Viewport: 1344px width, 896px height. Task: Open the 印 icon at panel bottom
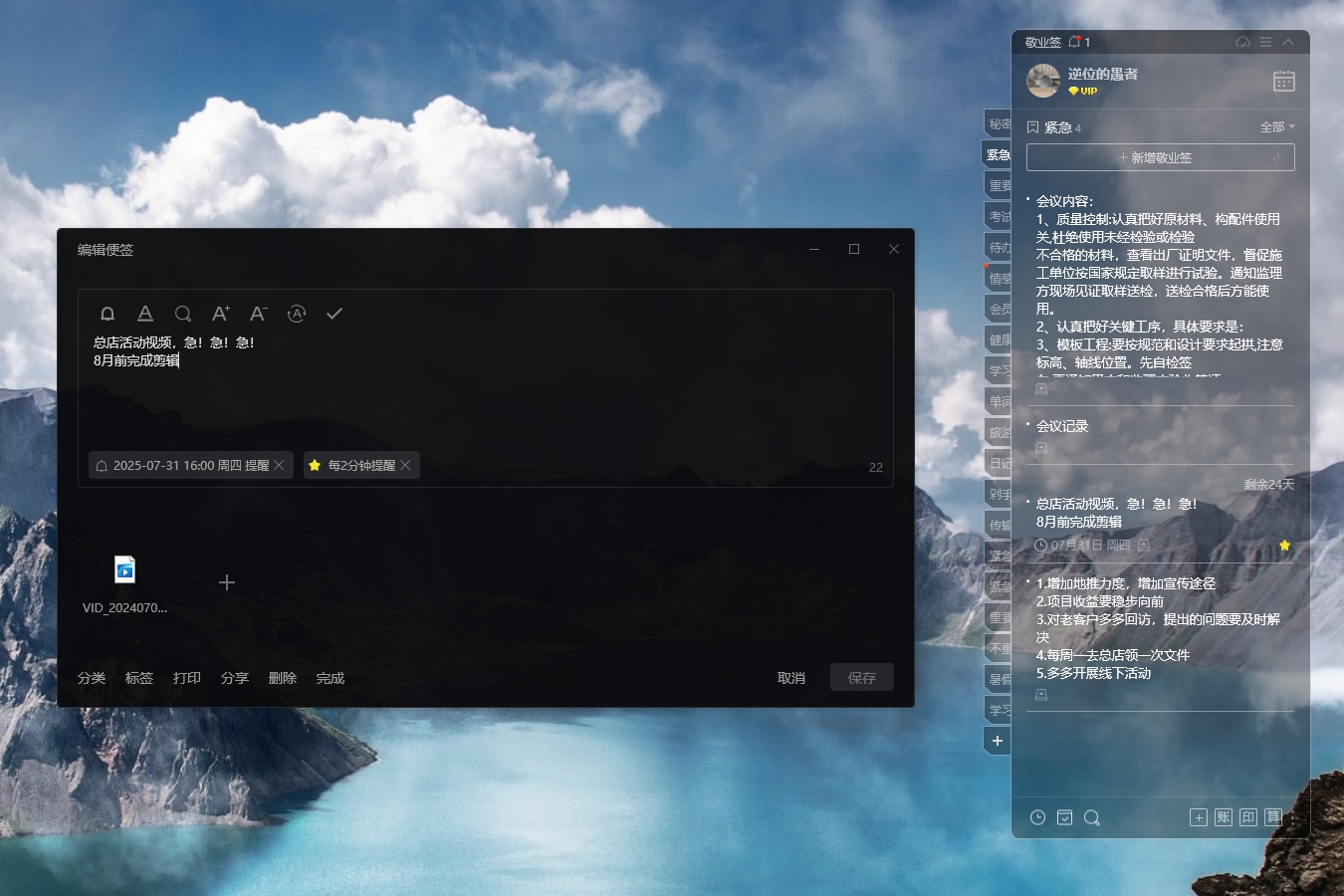1248,817
